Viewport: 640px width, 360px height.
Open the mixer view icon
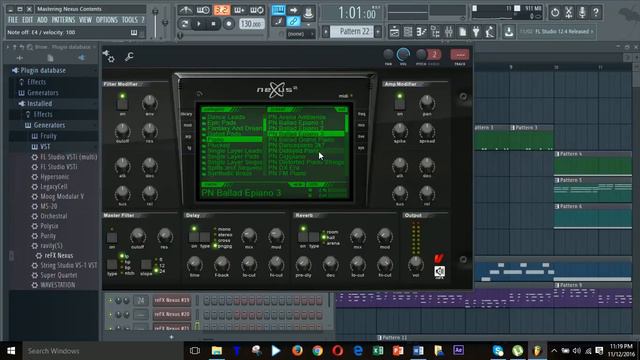click(449, 31)
